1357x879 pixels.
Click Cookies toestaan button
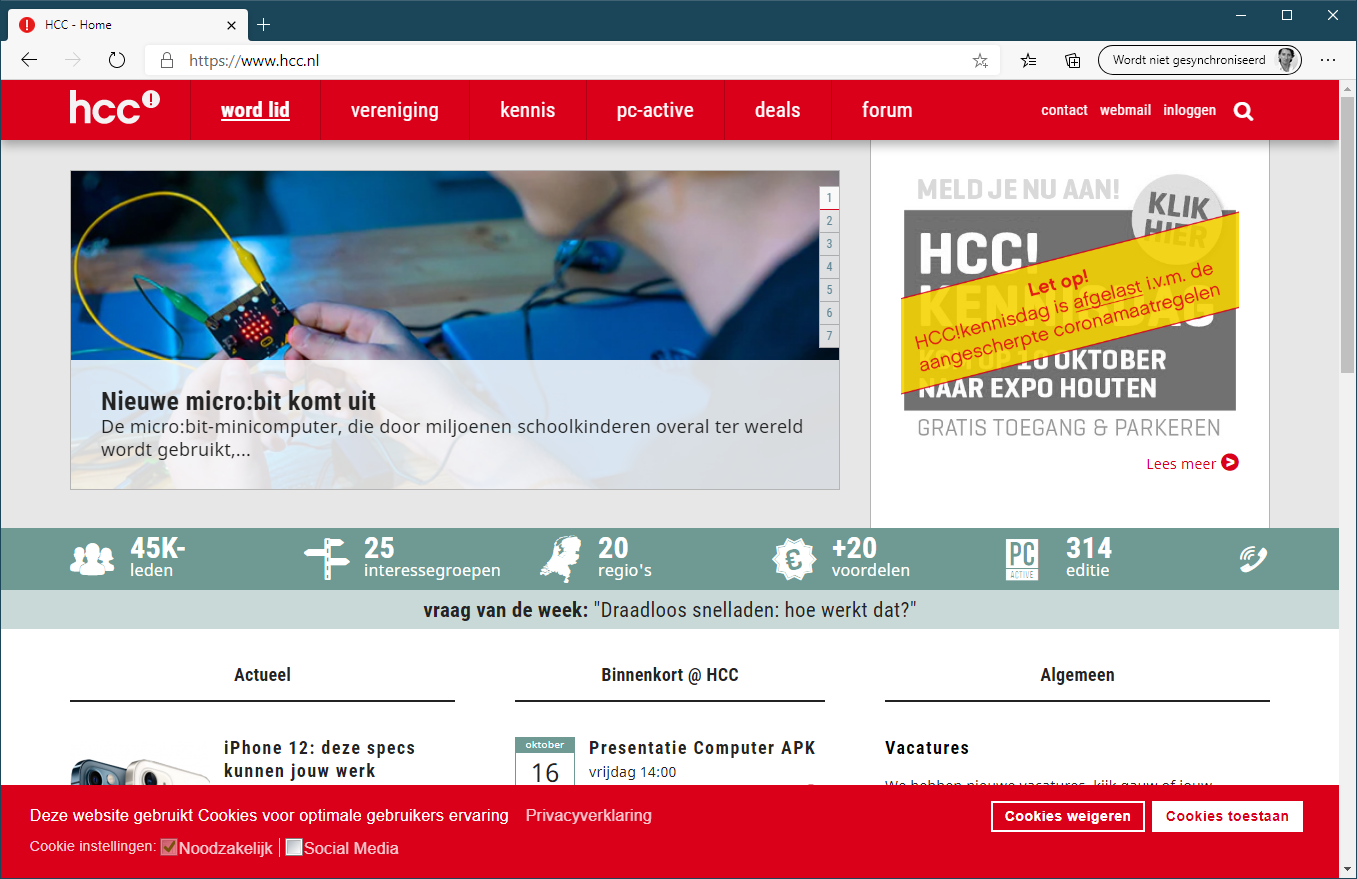click(1227, 816)
